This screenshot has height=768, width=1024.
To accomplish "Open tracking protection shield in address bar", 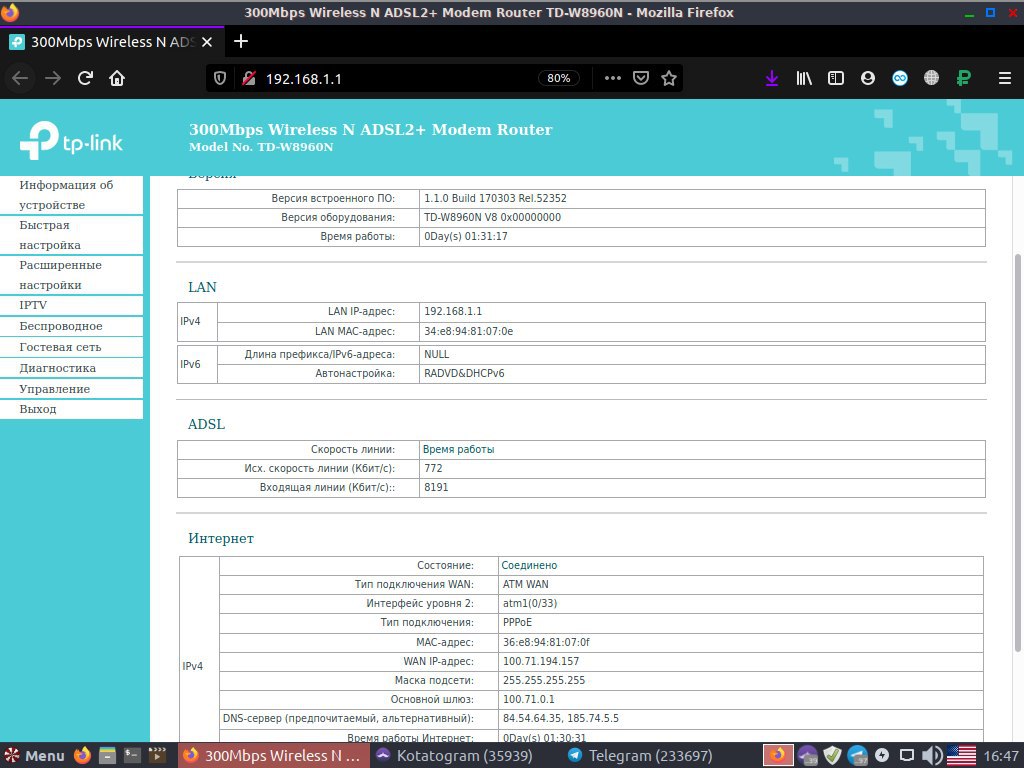I will (220, 78).
